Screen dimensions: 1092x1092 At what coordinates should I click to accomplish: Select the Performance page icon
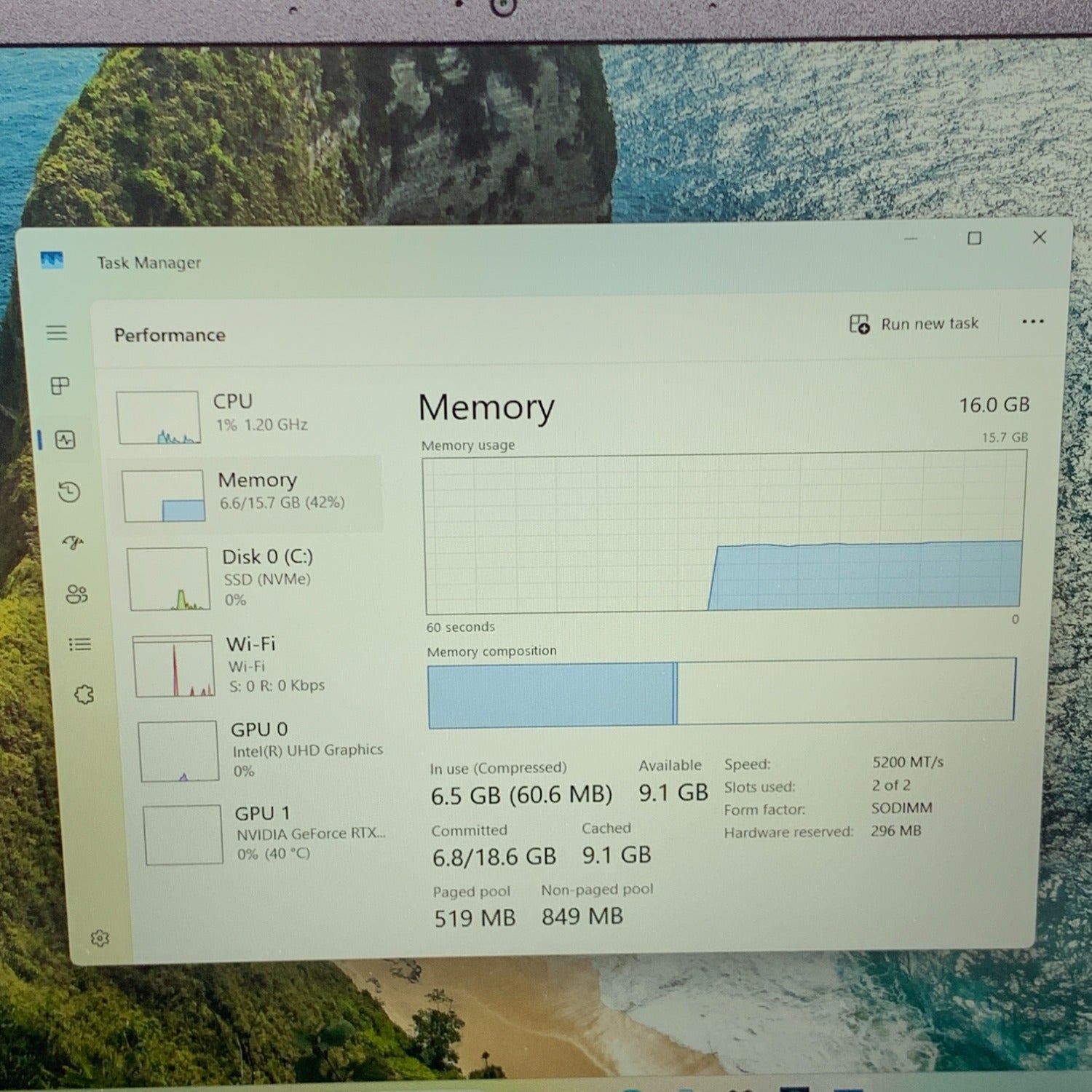coord(66,440)
